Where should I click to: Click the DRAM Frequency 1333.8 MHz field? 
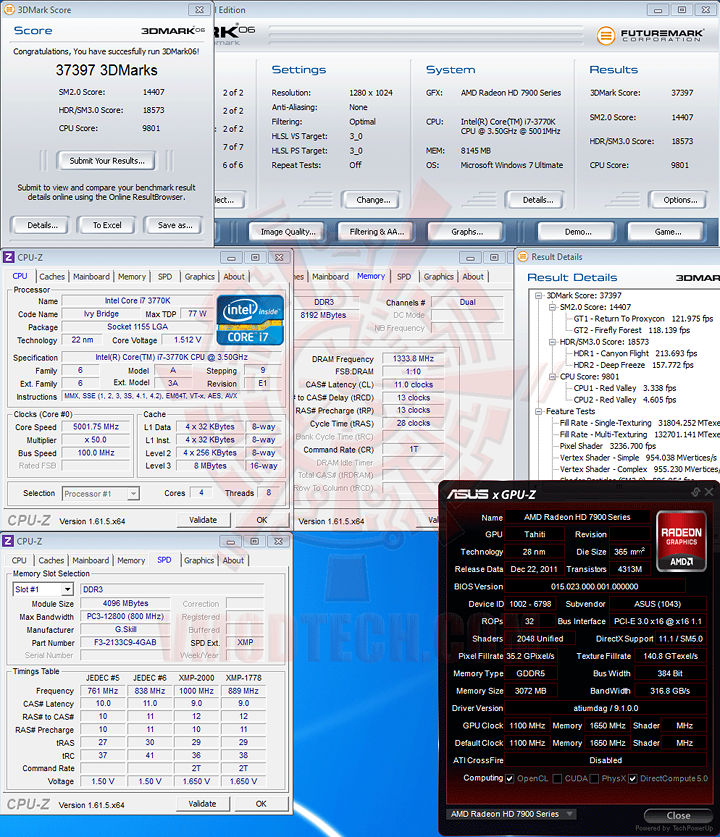click(x=413, y=359)
